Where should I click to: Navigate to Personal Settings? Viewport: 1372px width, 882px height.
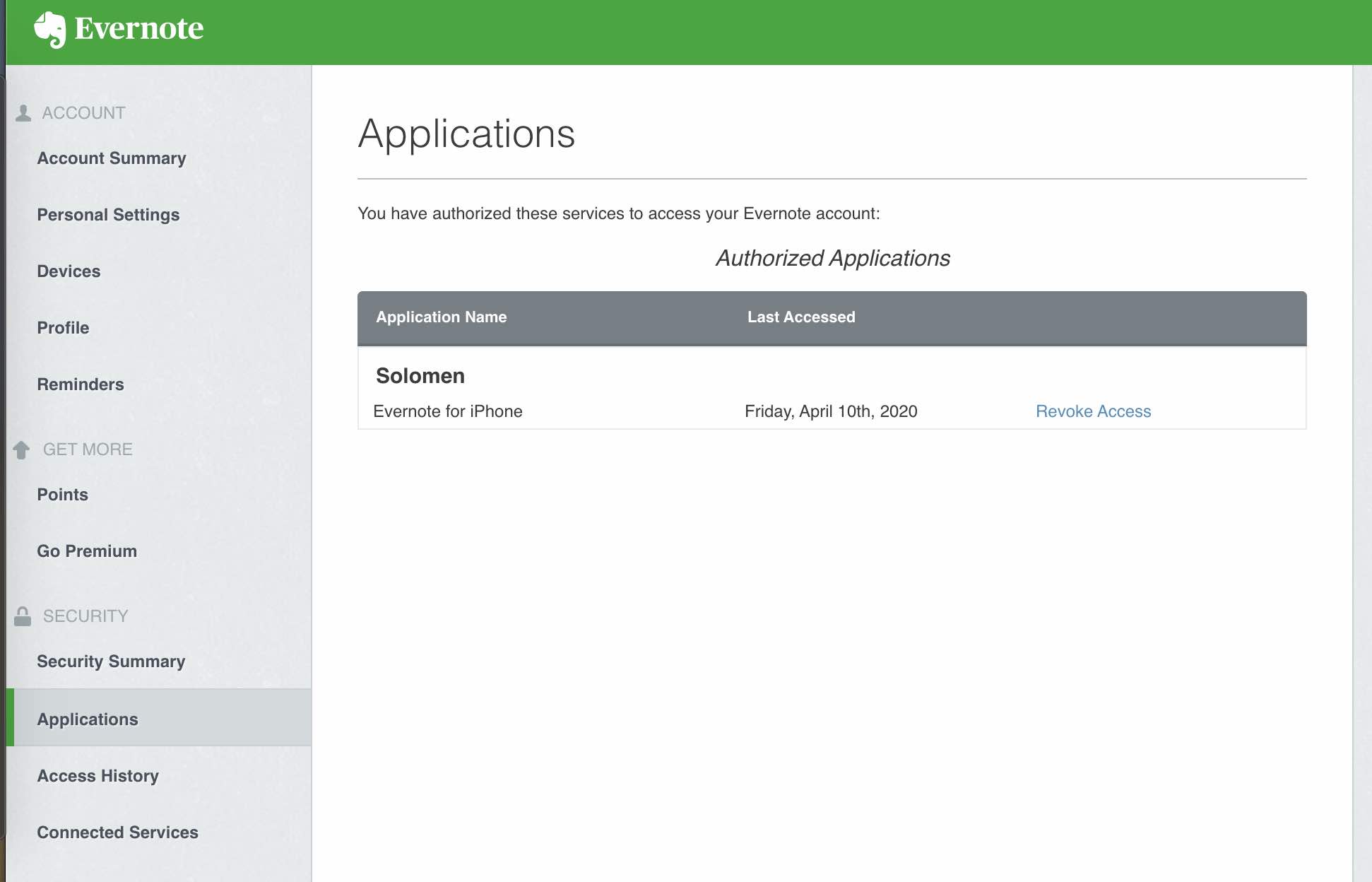(x=108, y=215)
